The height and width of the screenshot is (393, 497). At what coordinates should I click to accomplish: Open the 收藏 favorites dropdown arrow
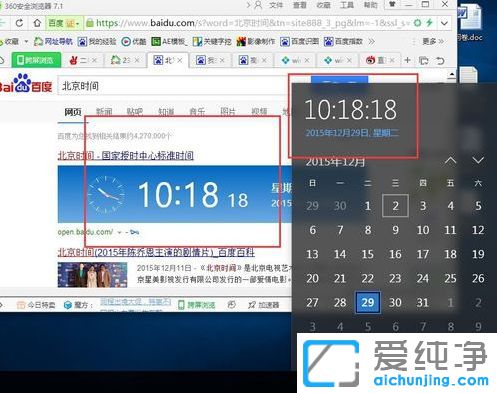26,41
